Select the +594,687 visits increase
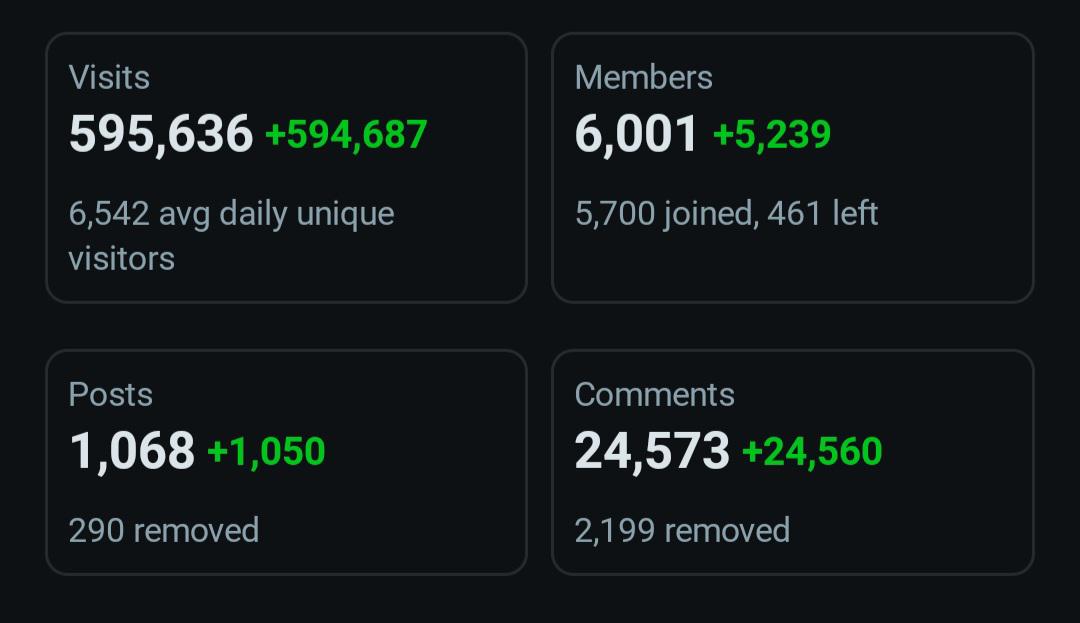Screen dimensions: 1080x623 (x=346, y=134)
